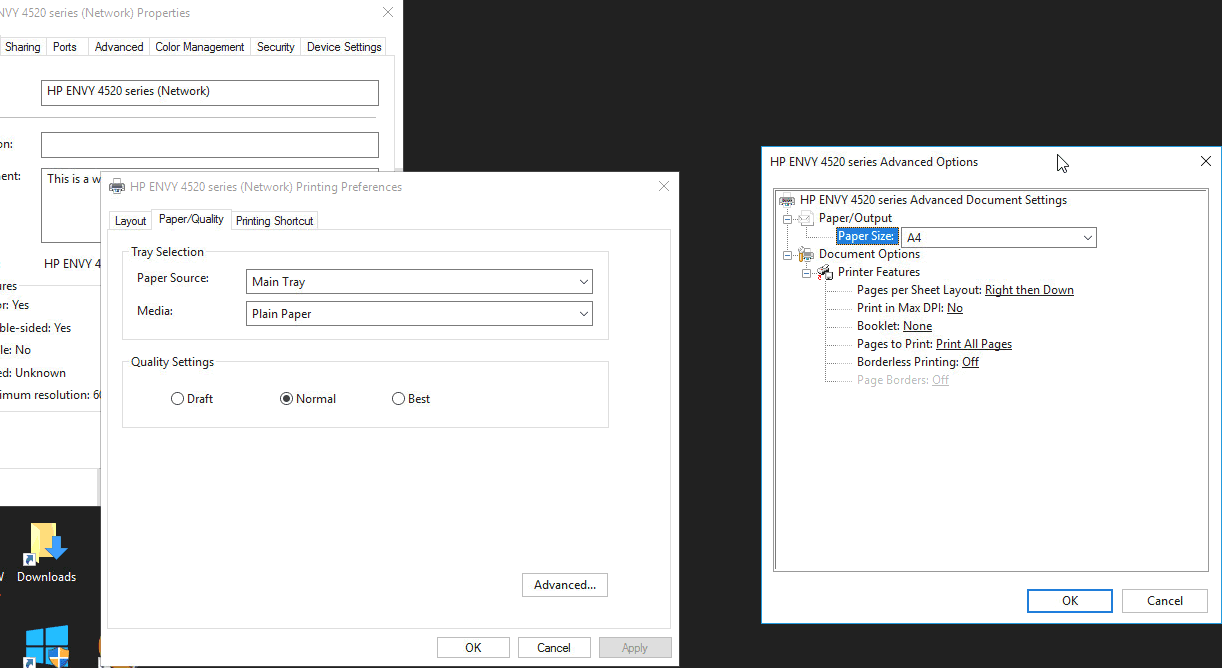Screen dimensions: 1222x668
Task: Open the Paper Size A4 dropdown
Action: tap(998, 238)
